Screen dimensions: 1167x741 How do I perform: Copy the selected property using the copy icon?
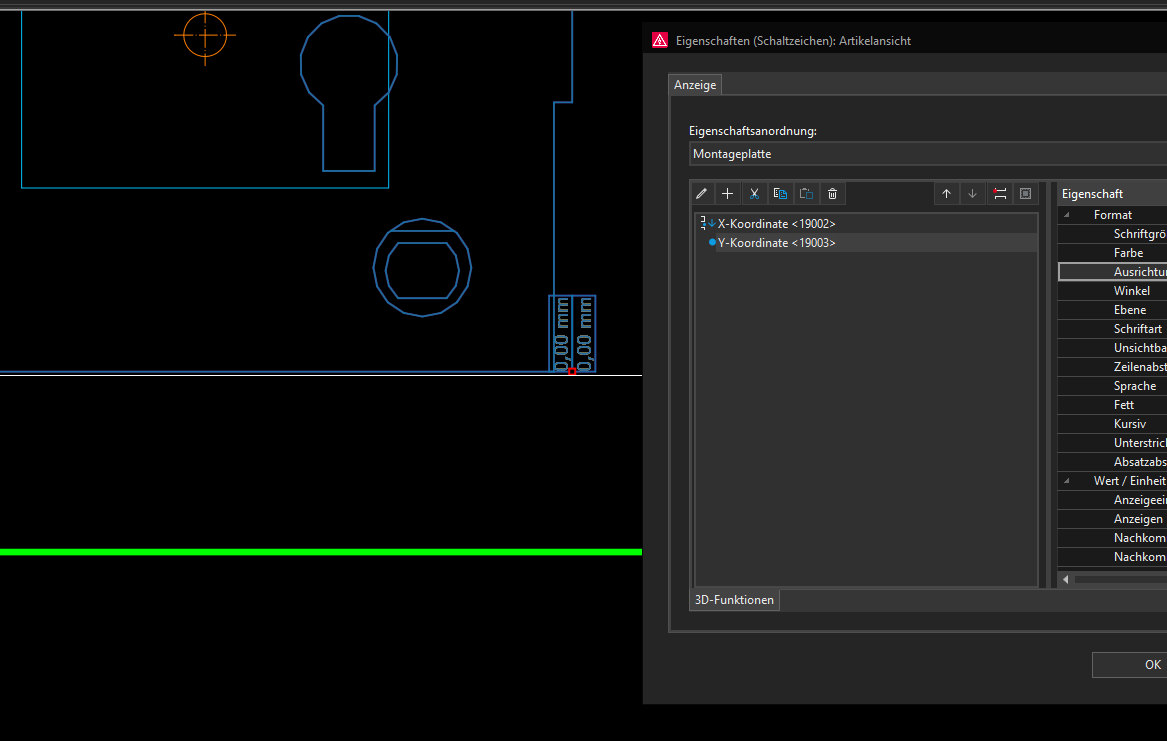(780, 193)
